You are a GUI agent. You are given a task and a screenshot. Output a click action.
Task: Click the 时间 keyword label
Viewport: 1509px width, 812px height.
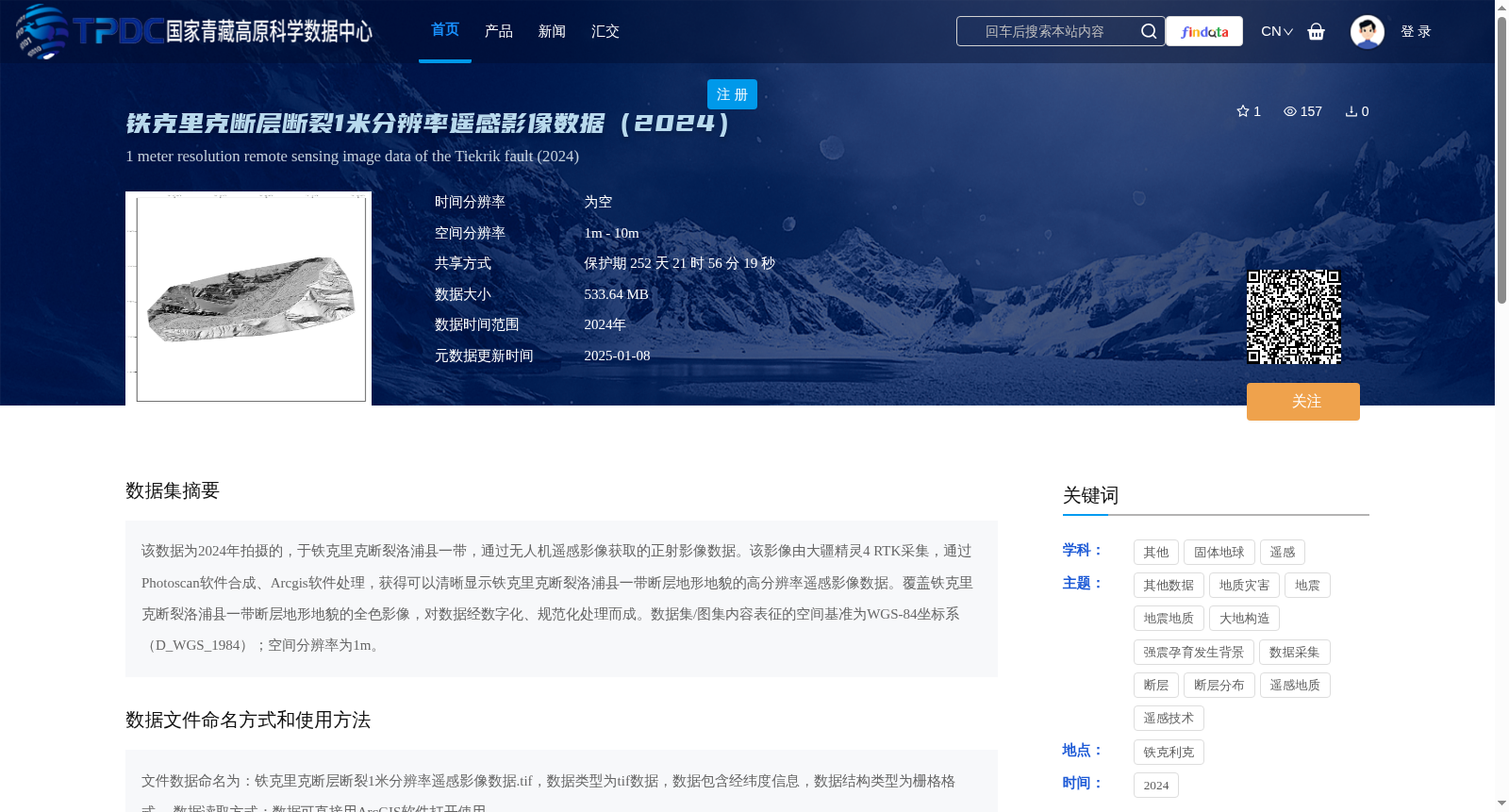click(x=1083, y=783)
